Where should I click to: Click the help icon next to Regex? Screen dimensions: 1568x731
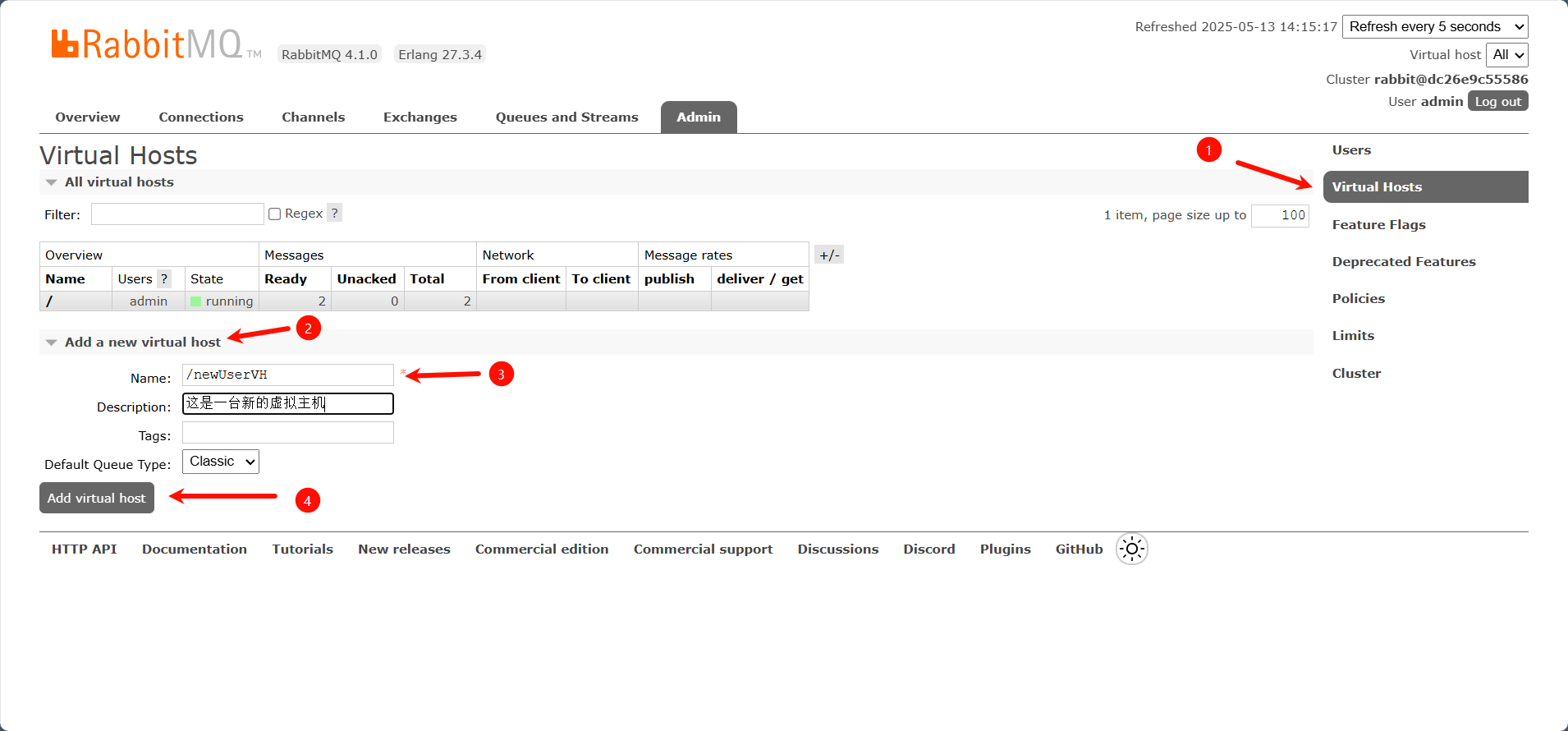[x=334, y=214]
